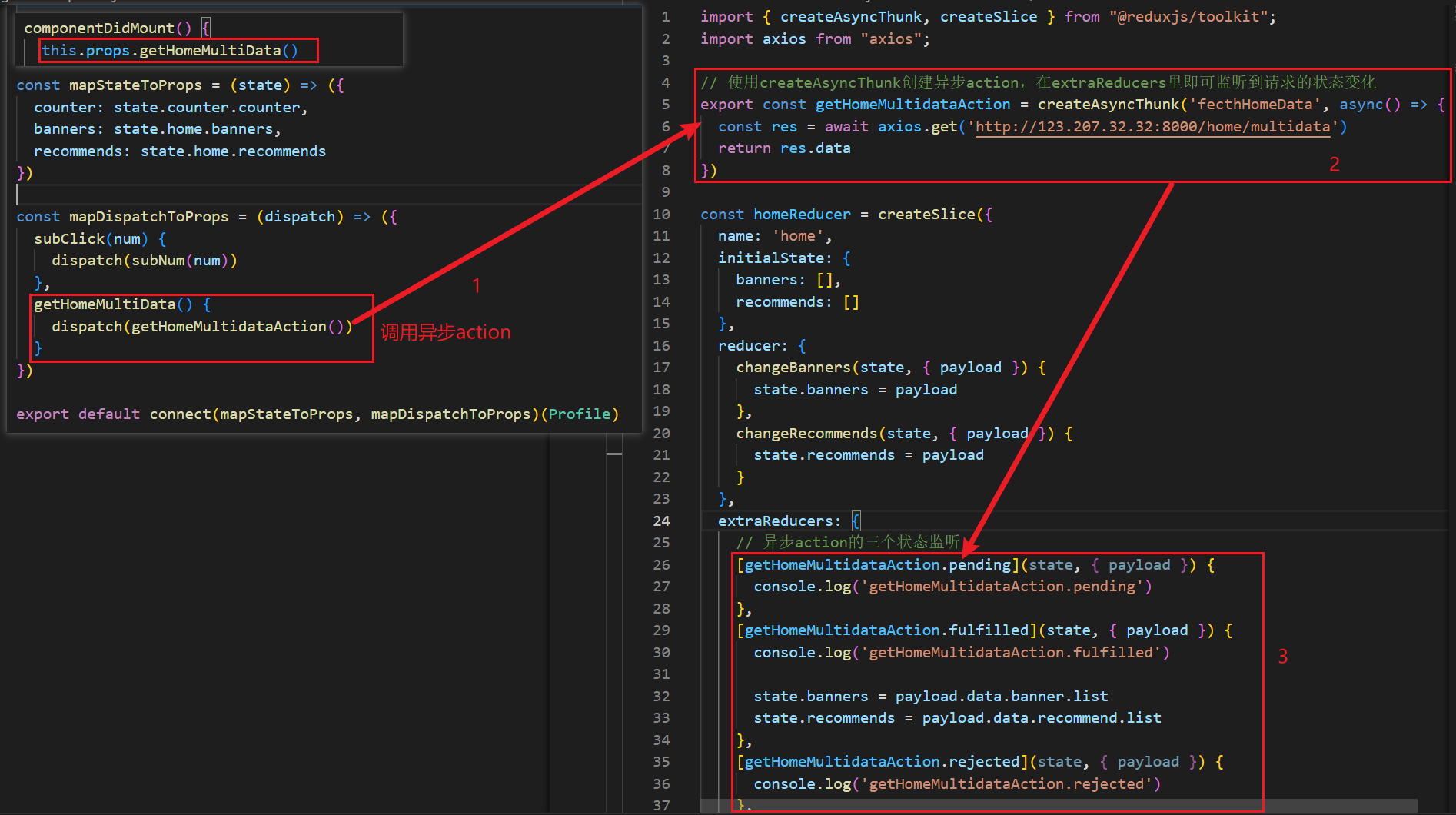Image resolution: width=1456 pixels, height=815 pixels.
Task: Click getHomeMultidataAction.rejected key on line 35
Action: pos(882,762)
